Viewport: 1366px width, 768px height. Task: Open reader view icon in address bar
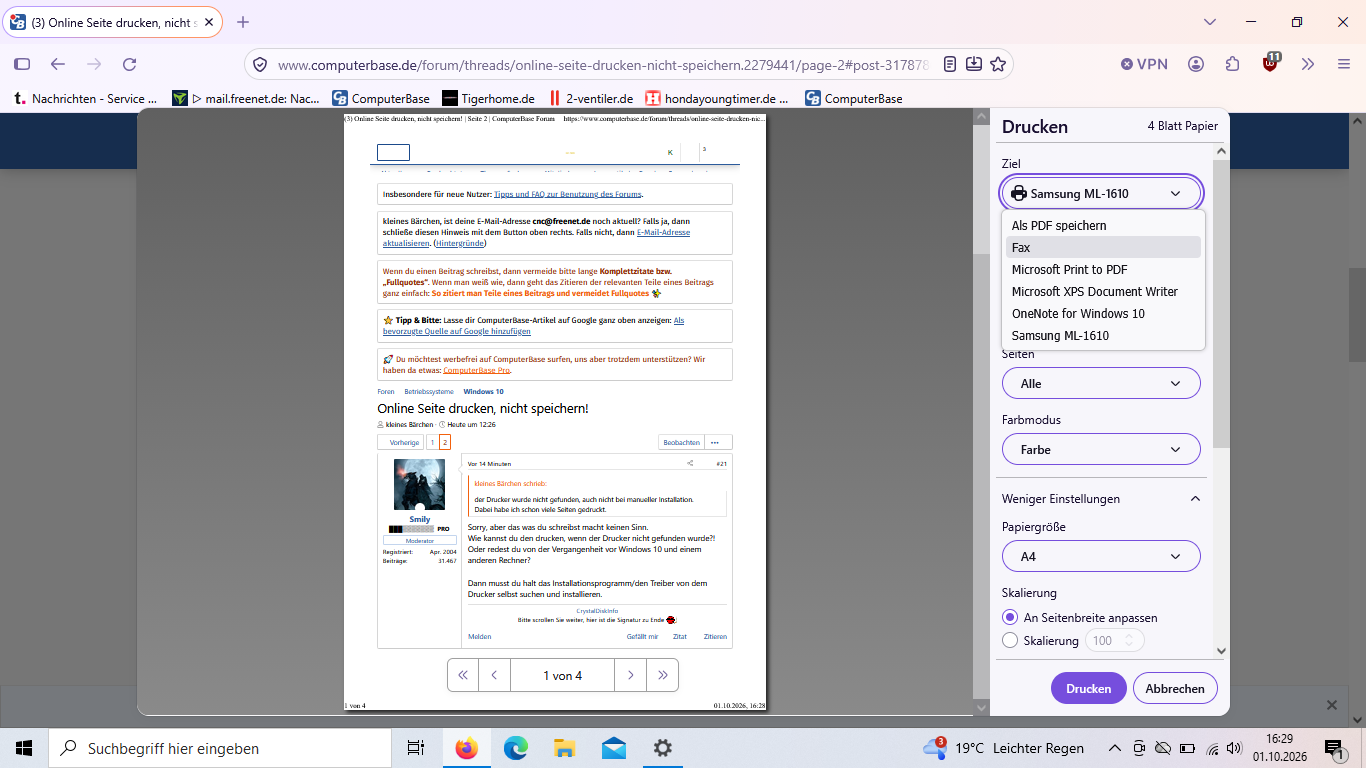951,64
